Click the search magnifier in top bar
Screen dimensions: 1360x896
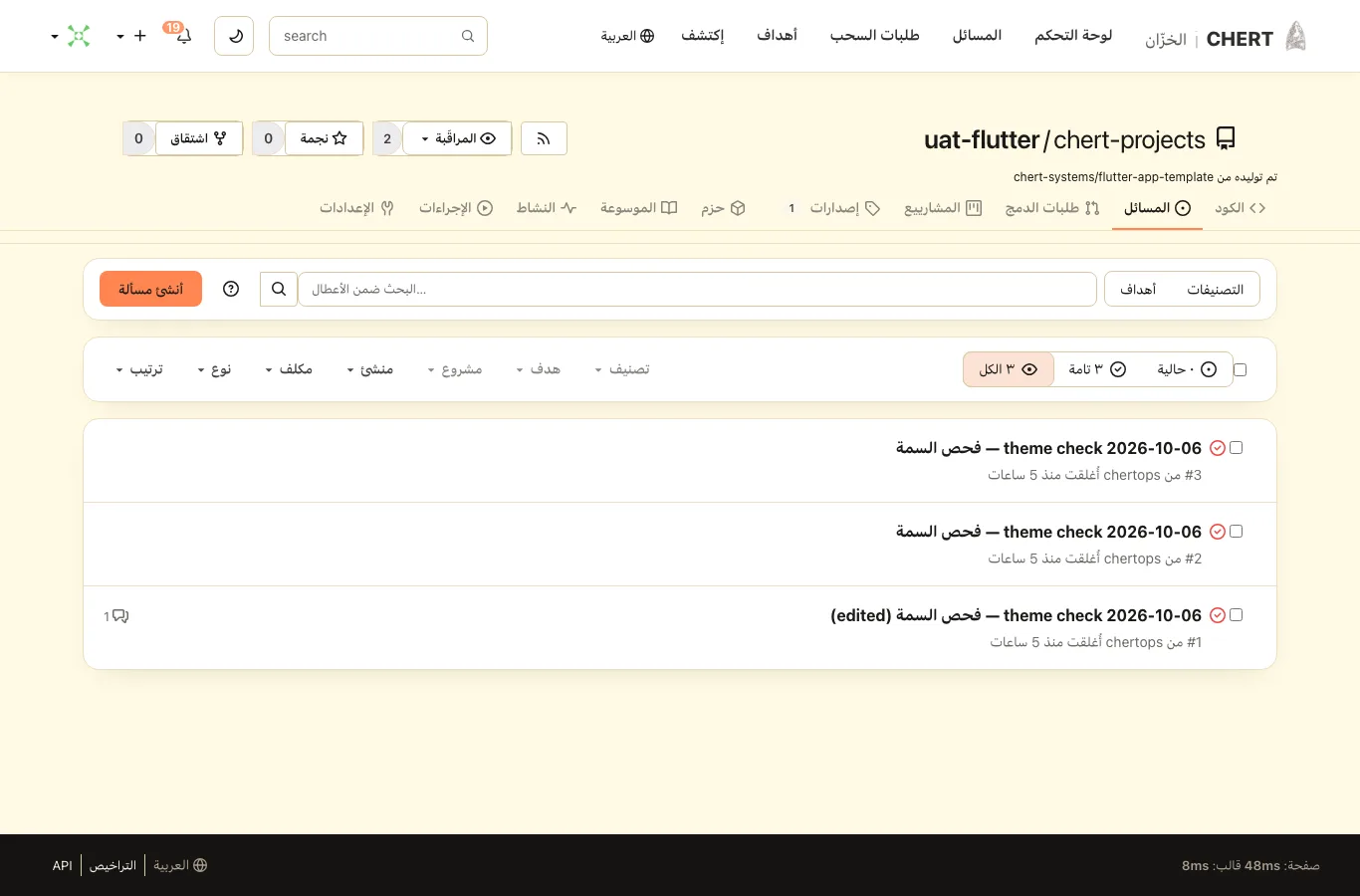point(468,36)
